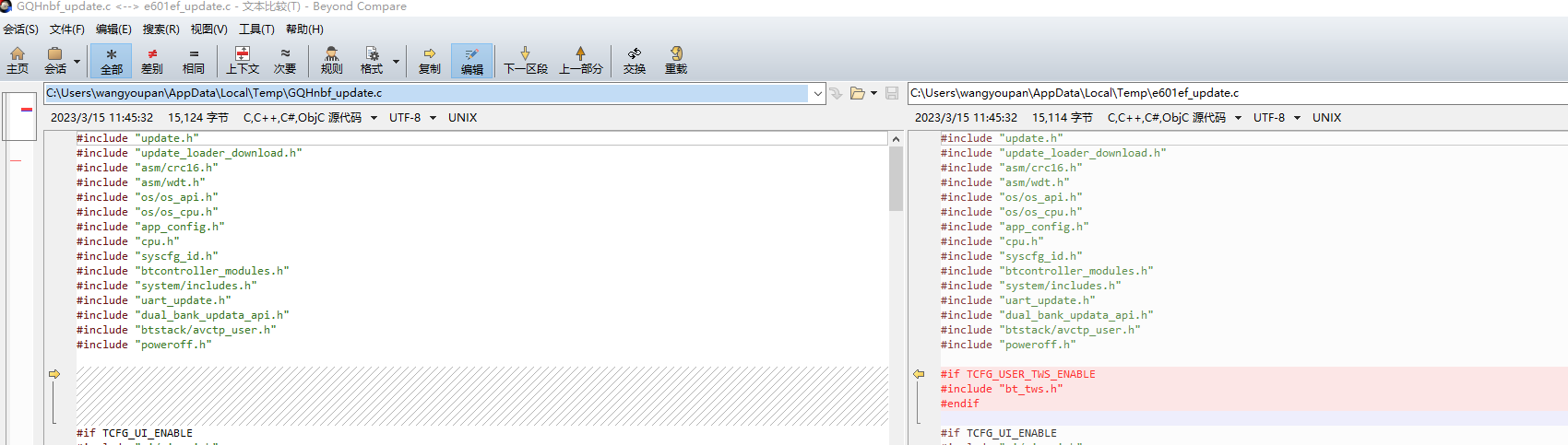The width and height of the screenshot is (1568, 445).
Task: Click right pane UNIX line-ending label
Action: 1327,118
